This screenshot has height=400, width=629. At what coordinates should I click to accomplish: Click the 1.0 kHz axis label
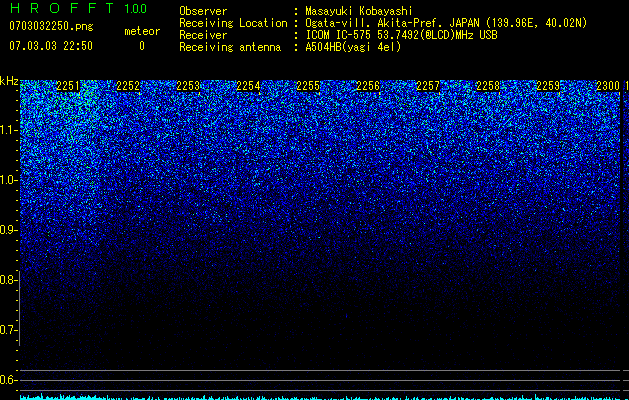8,180
